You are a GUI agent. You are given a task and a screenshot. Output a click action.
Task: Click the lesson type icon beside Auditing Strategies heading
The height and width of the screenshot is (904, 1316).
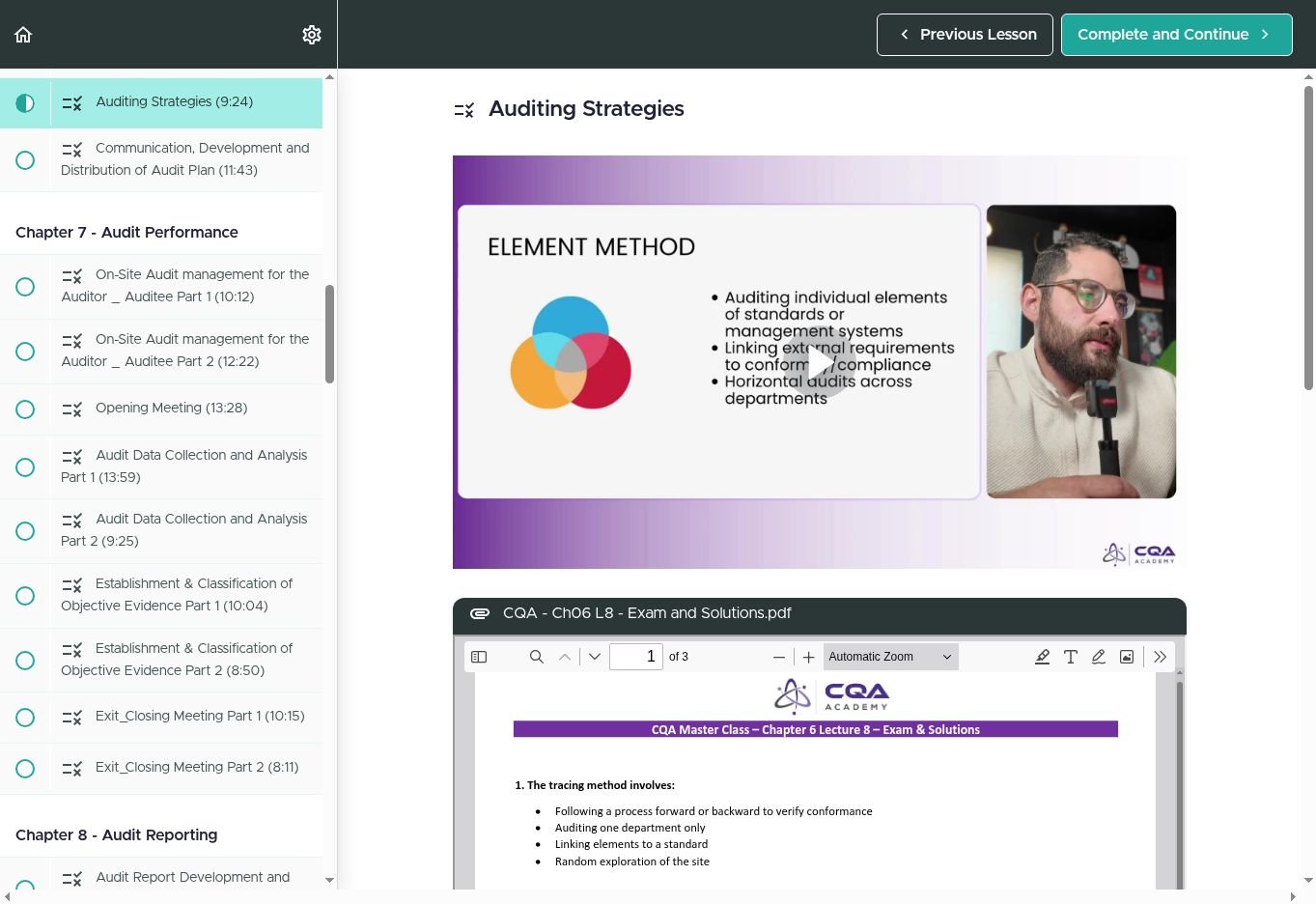464,110
